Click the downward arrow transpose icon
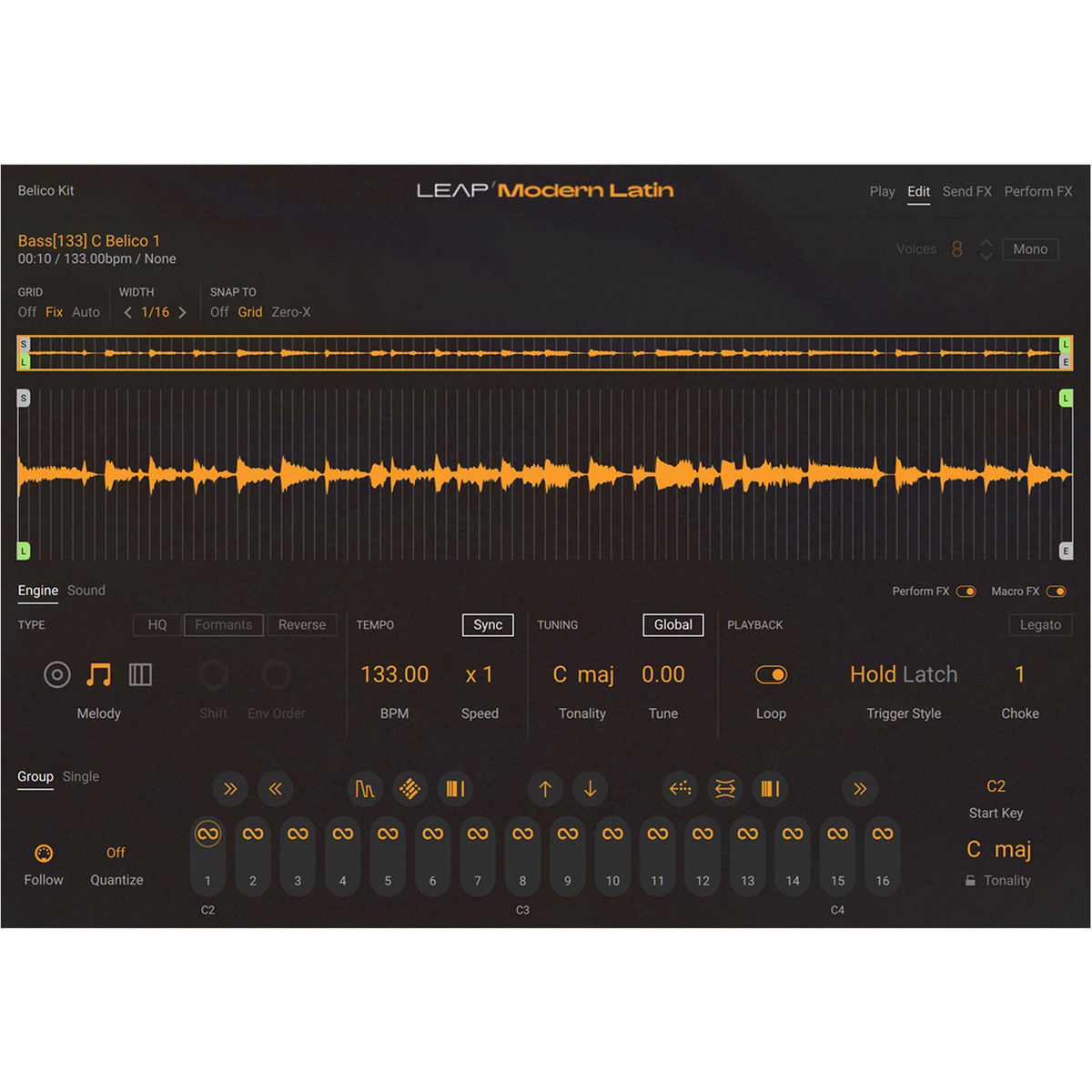 click(590, 789)
